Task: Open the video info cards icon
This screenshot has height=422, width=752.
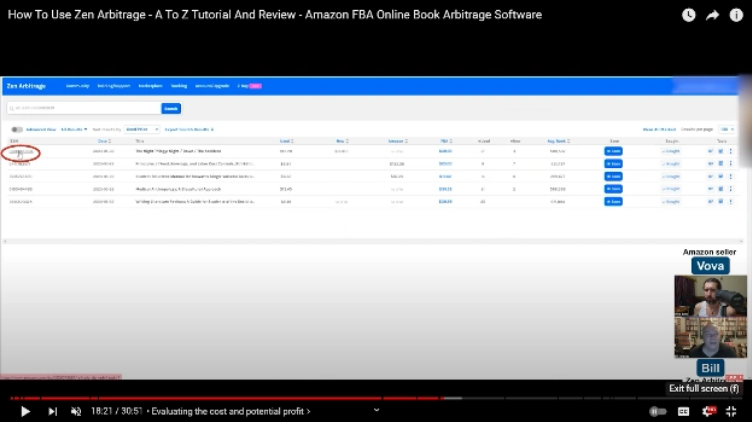Action: tap(736, 15)
